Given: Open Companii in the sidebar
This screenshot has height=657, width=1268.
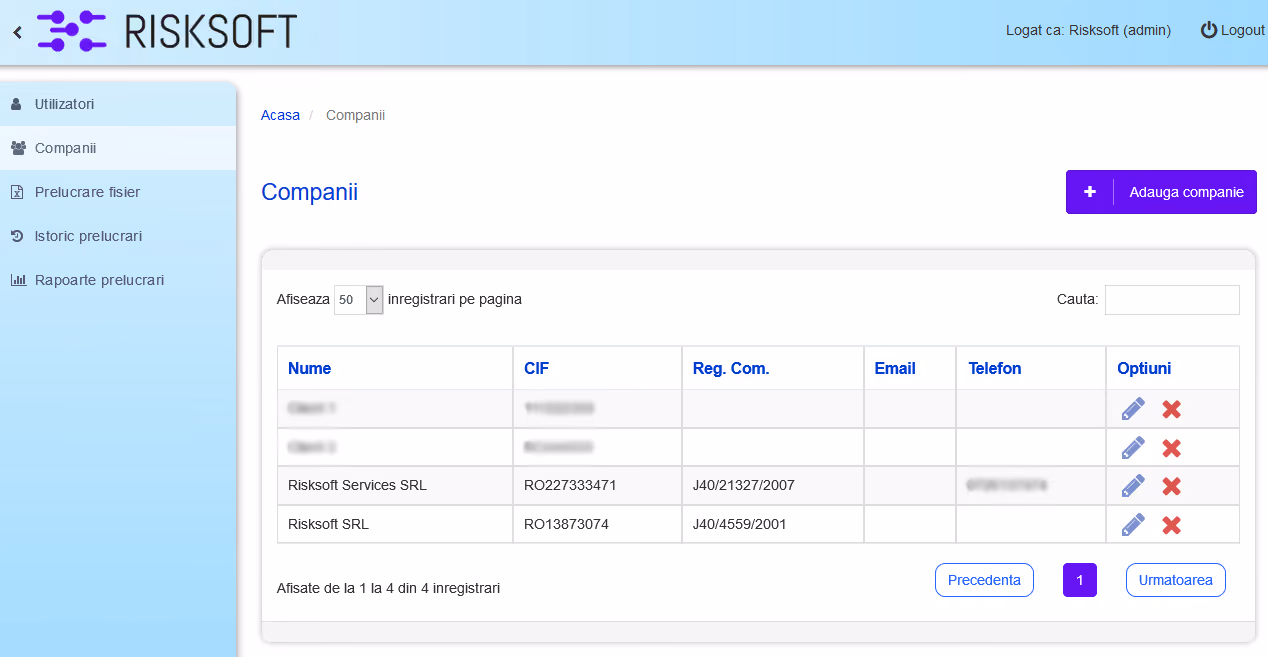Looking at the screenshot, I should 118,148.
